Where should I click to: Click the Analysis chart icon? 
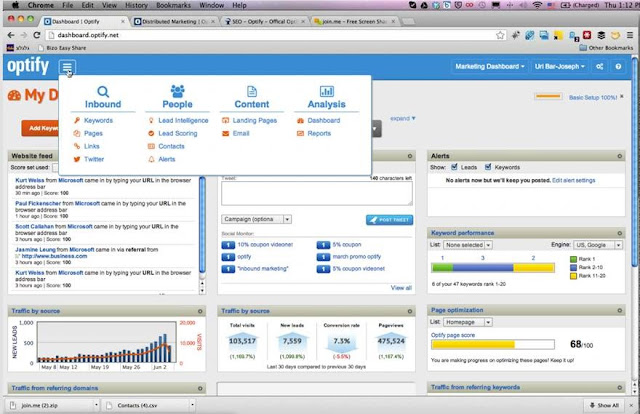pos(327,91)
